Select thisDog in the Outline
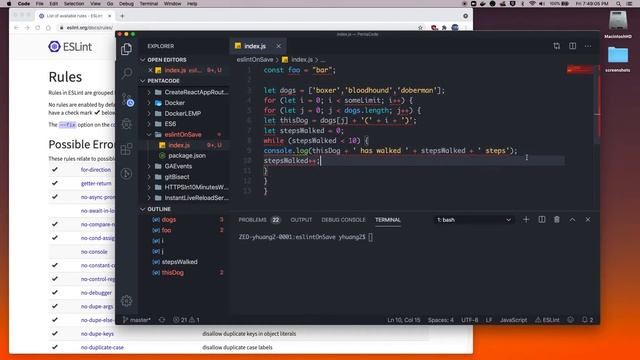640x360 pixels. (173, 273)
